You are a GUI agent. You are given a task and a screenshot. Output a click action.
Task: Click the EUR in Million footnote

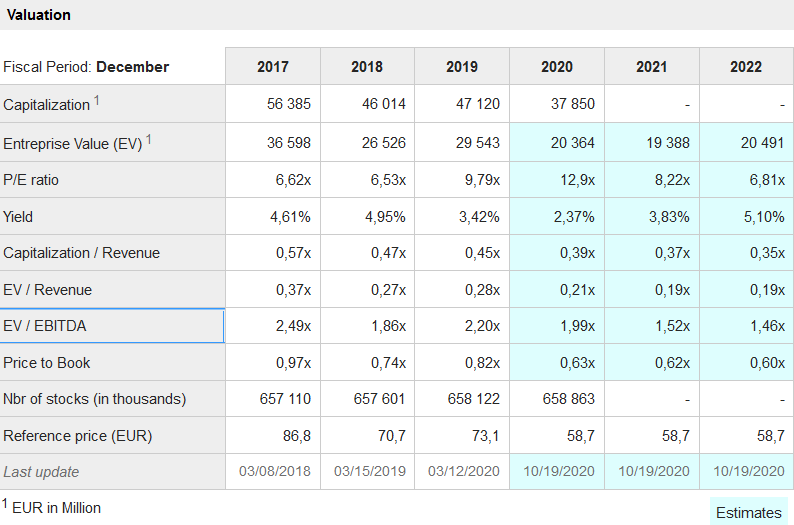click(56, 507)
